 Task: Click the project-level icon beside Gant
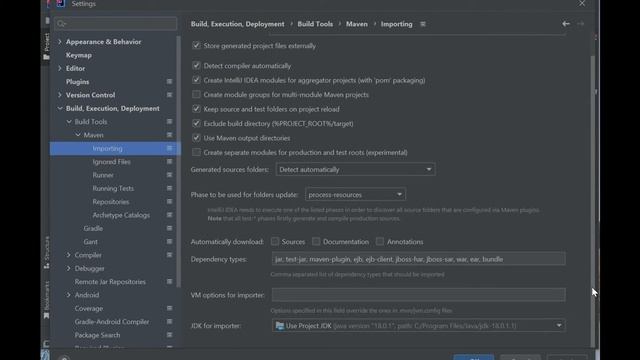[169, 242]
